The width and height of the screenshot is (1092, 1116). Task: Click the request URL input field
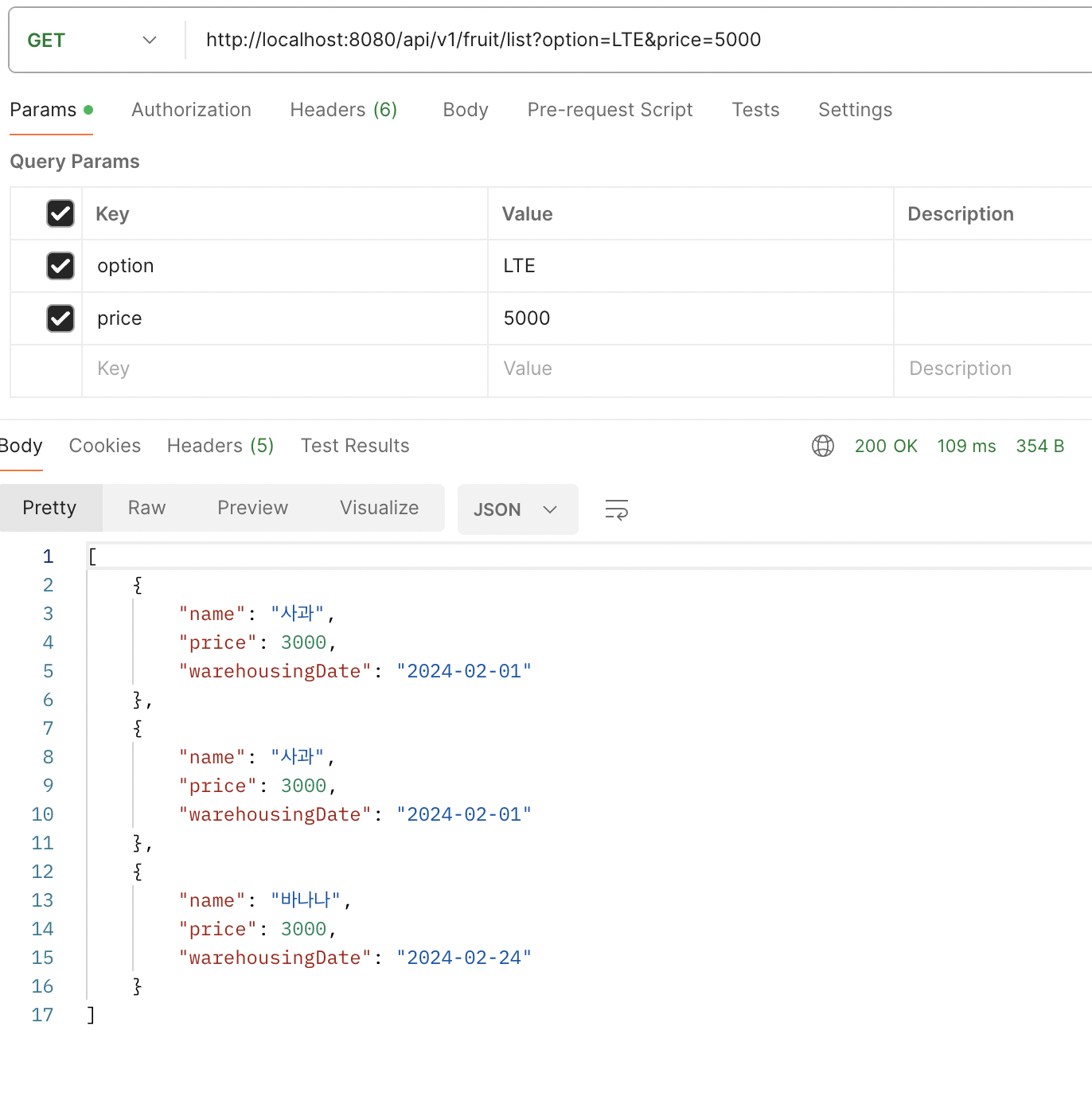(x=637, y=40)
